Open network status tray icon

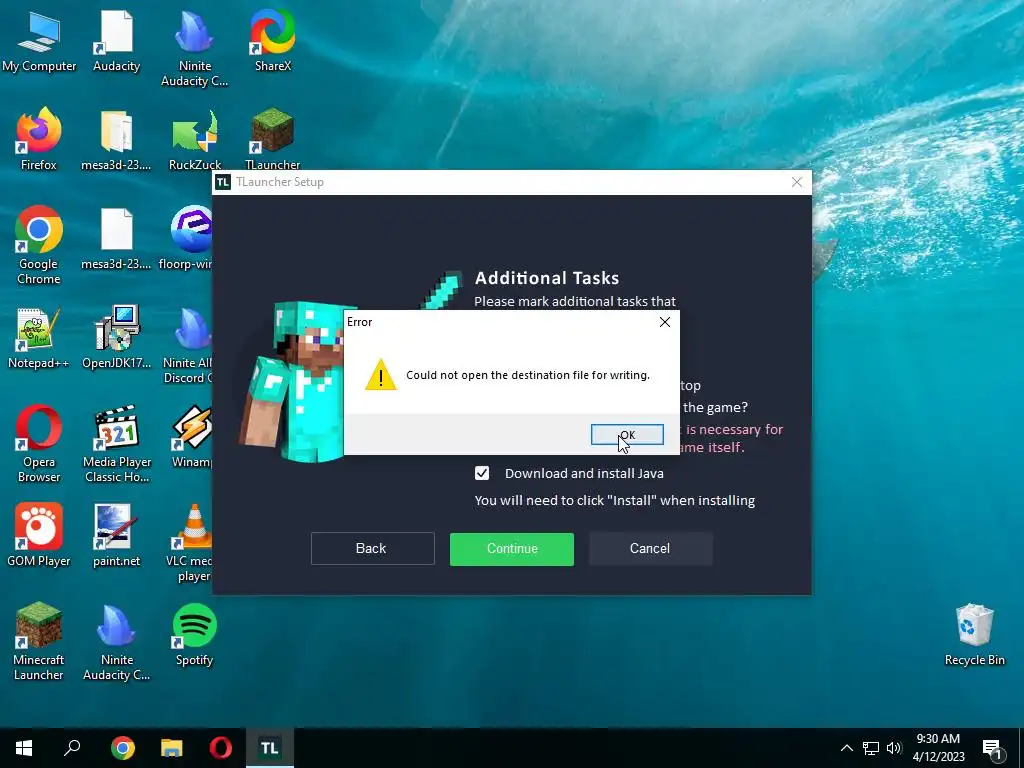871,748
